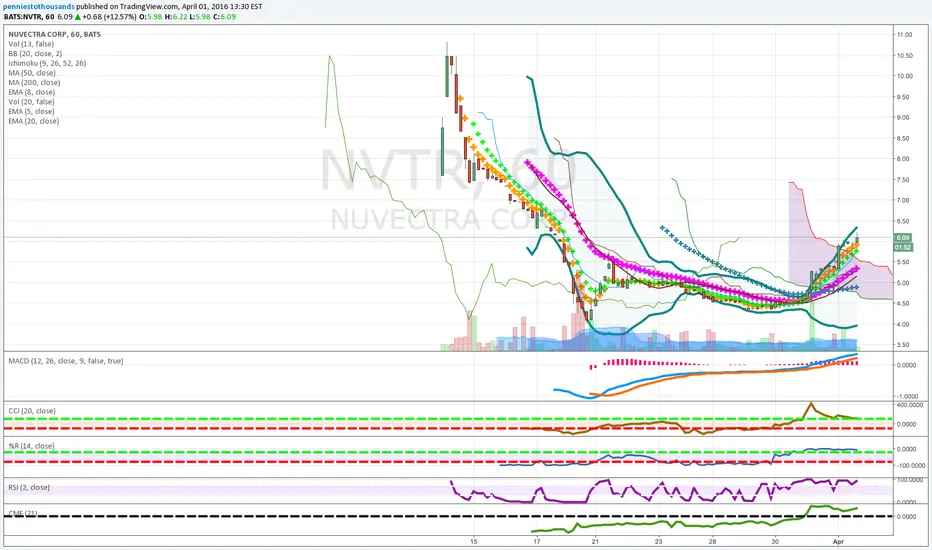932x550 pixels.
Task: Select the +0.68 (+12.57%) change value
Action: [x=109, y=17]
